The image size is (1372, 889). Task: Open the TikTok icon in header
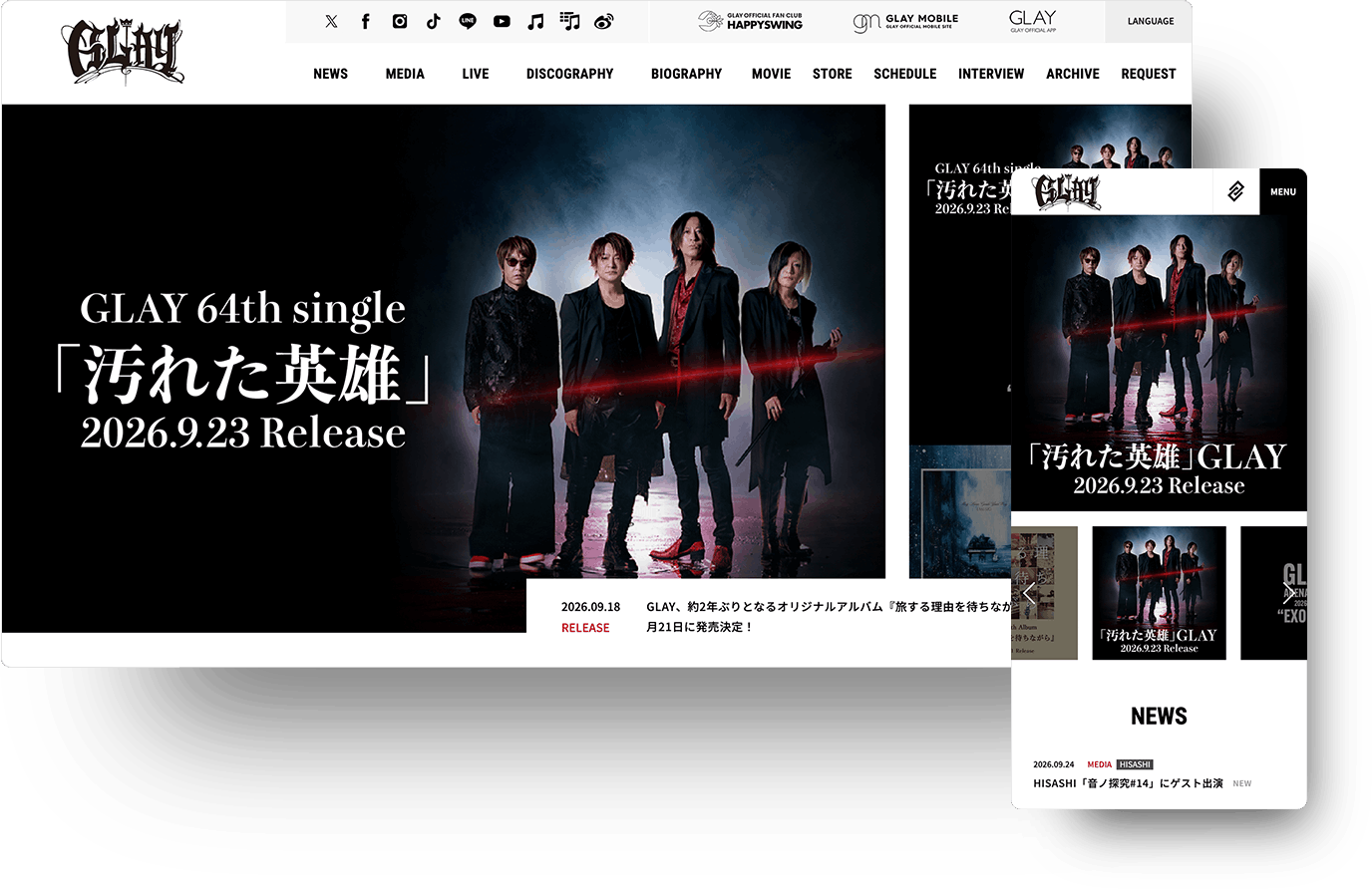coord(434,21)
